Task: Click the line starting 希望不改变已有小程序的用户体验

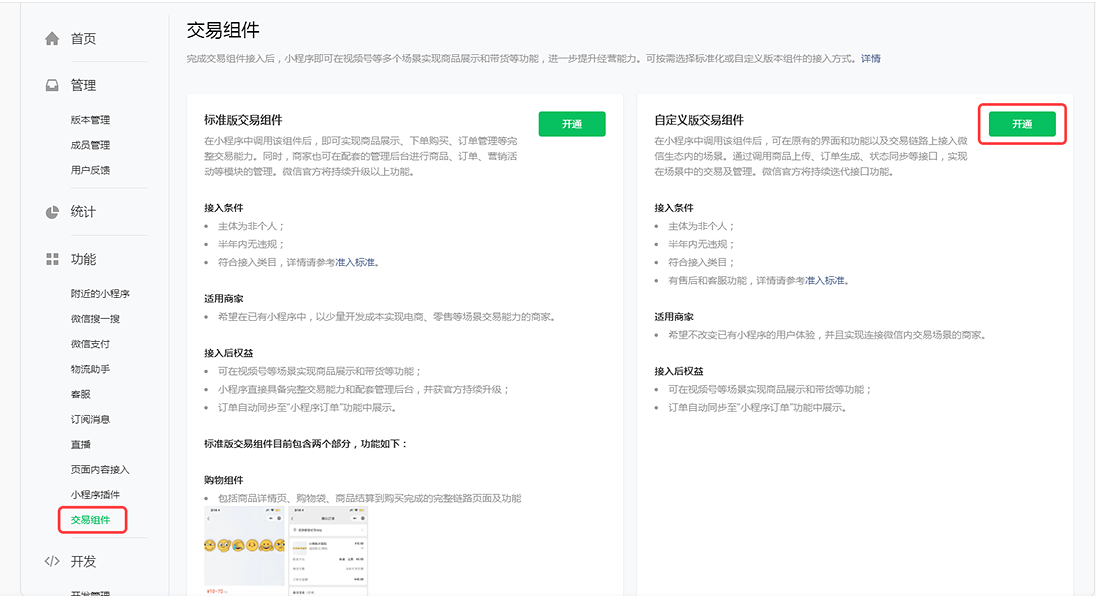Action: pos(827,335)
